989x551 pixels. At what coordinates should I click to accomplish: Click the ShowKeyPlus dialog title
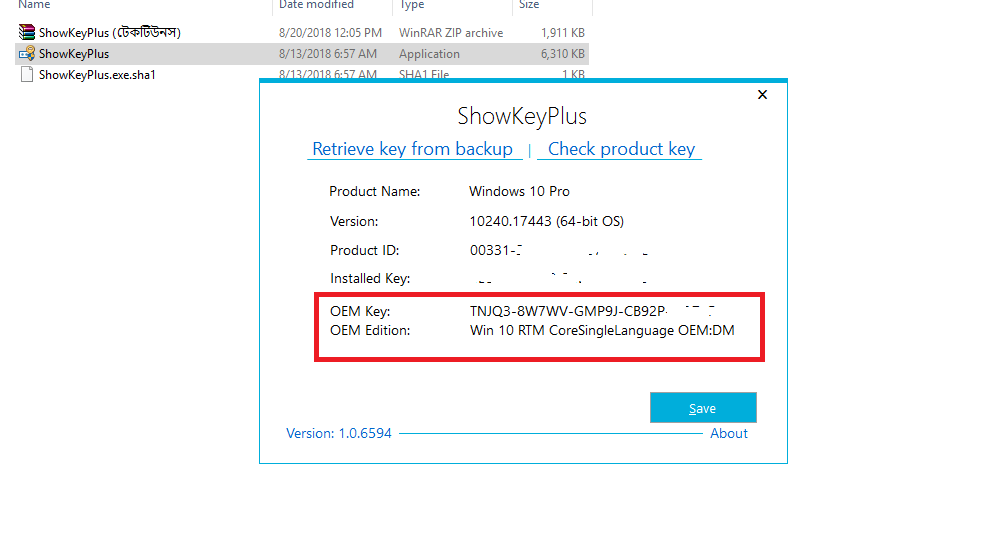[522, 116]
